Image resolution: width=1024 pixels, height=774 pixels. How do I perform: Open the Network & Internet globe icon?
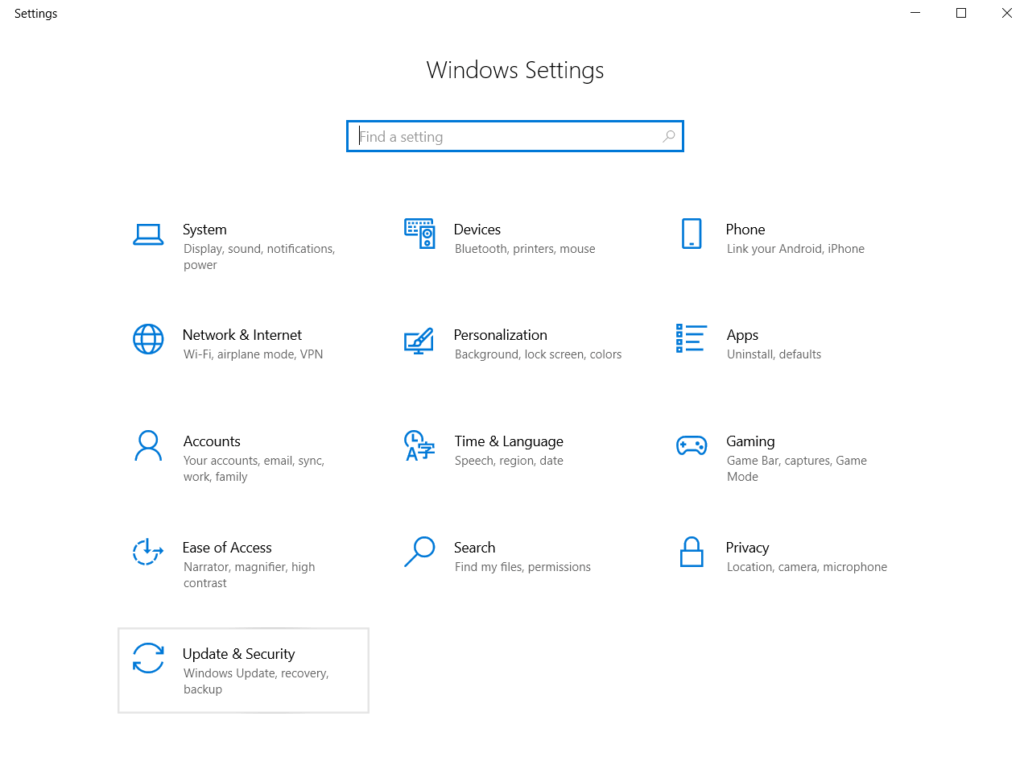148,339
